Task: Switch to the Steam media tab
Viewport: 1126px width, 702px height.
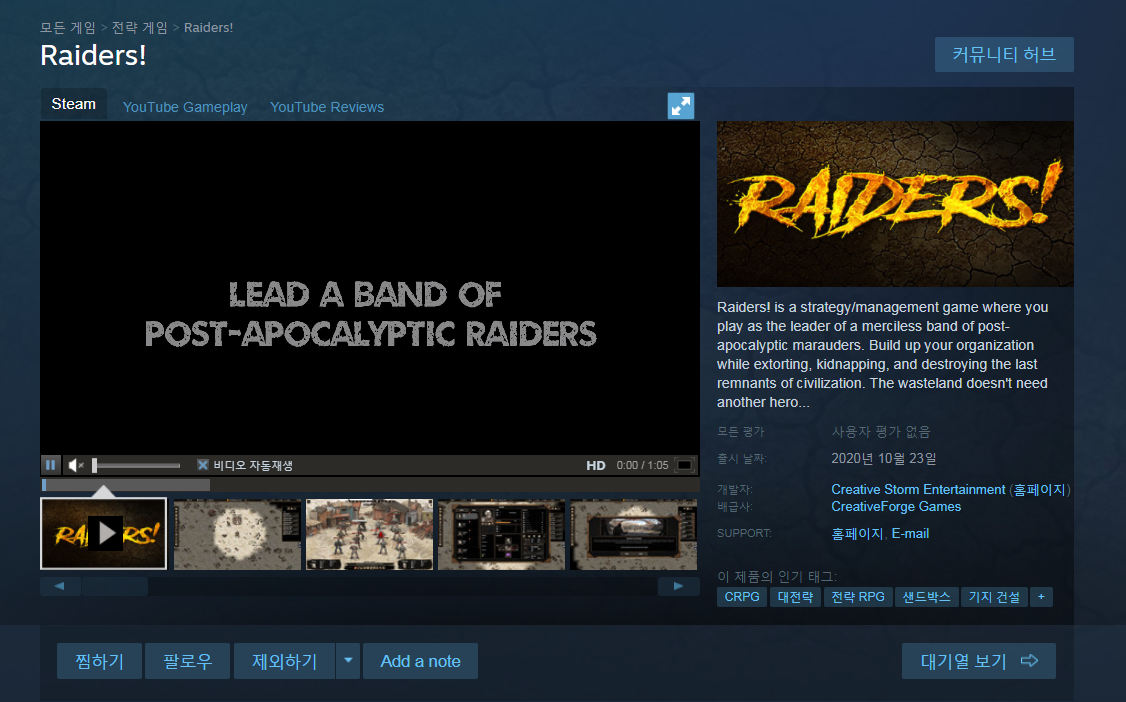Action: [73, 104]
